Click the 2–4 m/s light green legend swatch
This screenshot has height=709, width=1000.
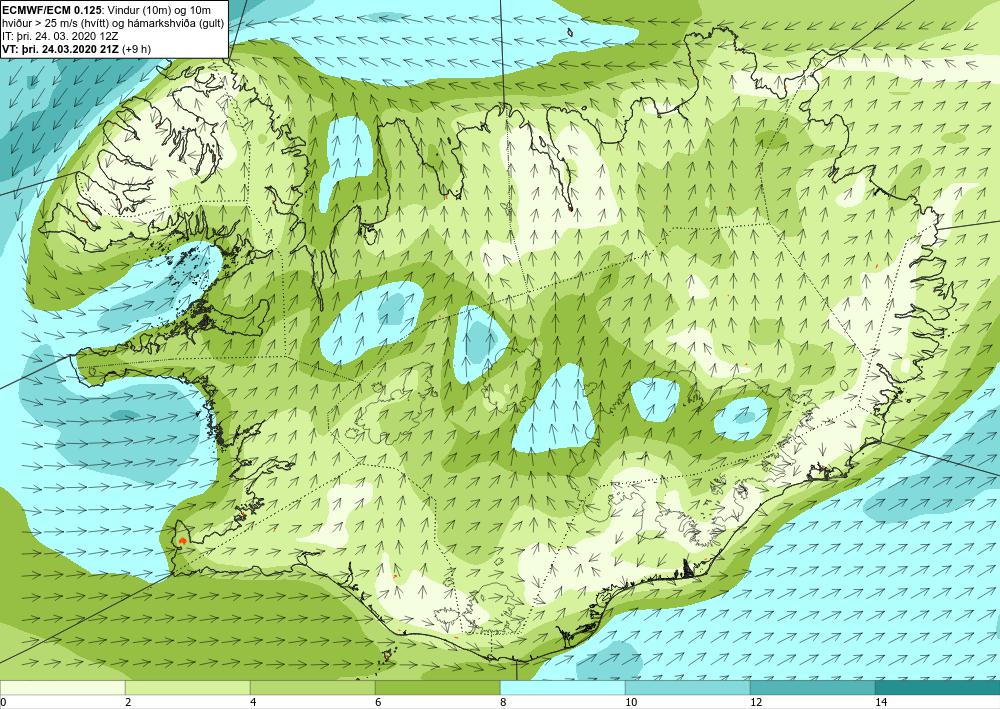click(x=188, y=688)
